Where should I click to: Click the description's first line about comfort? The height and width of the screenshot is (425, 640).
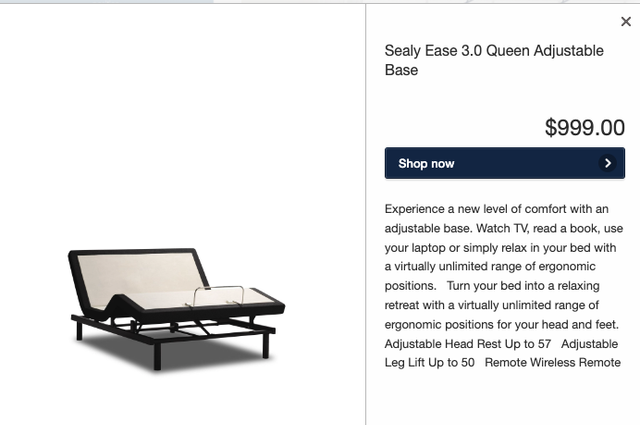pos(496,209)
